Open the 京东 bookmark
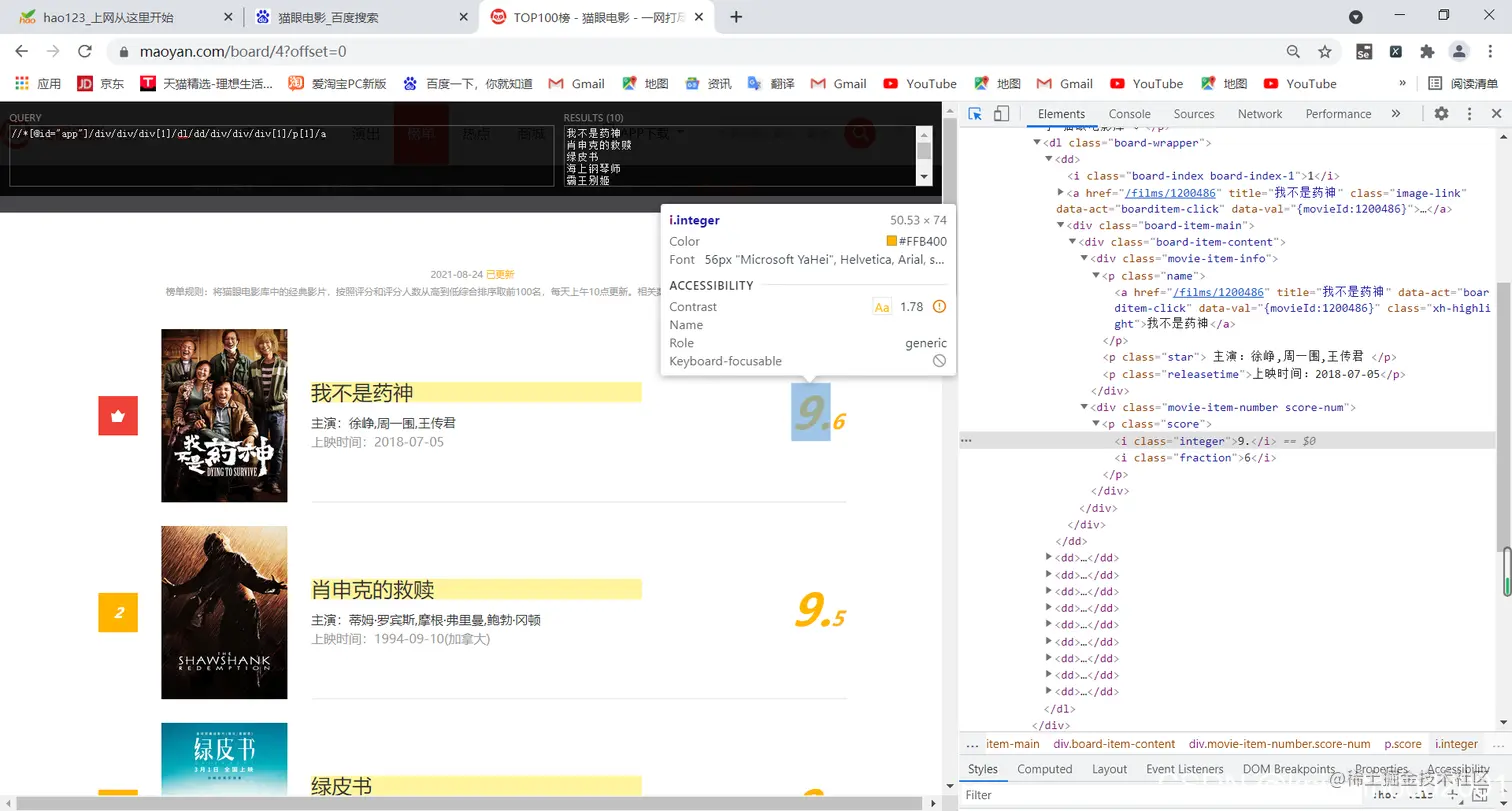This screenshot has height=811, width=1512. click(x=101, y=84)
